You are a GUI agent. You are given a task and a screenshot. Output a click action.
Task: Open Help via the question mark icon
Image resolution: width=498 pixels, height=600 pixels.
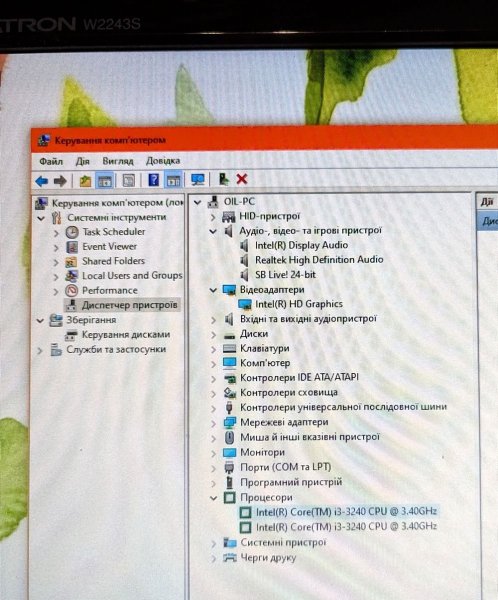pyautogui.click(x=153, y=179)
